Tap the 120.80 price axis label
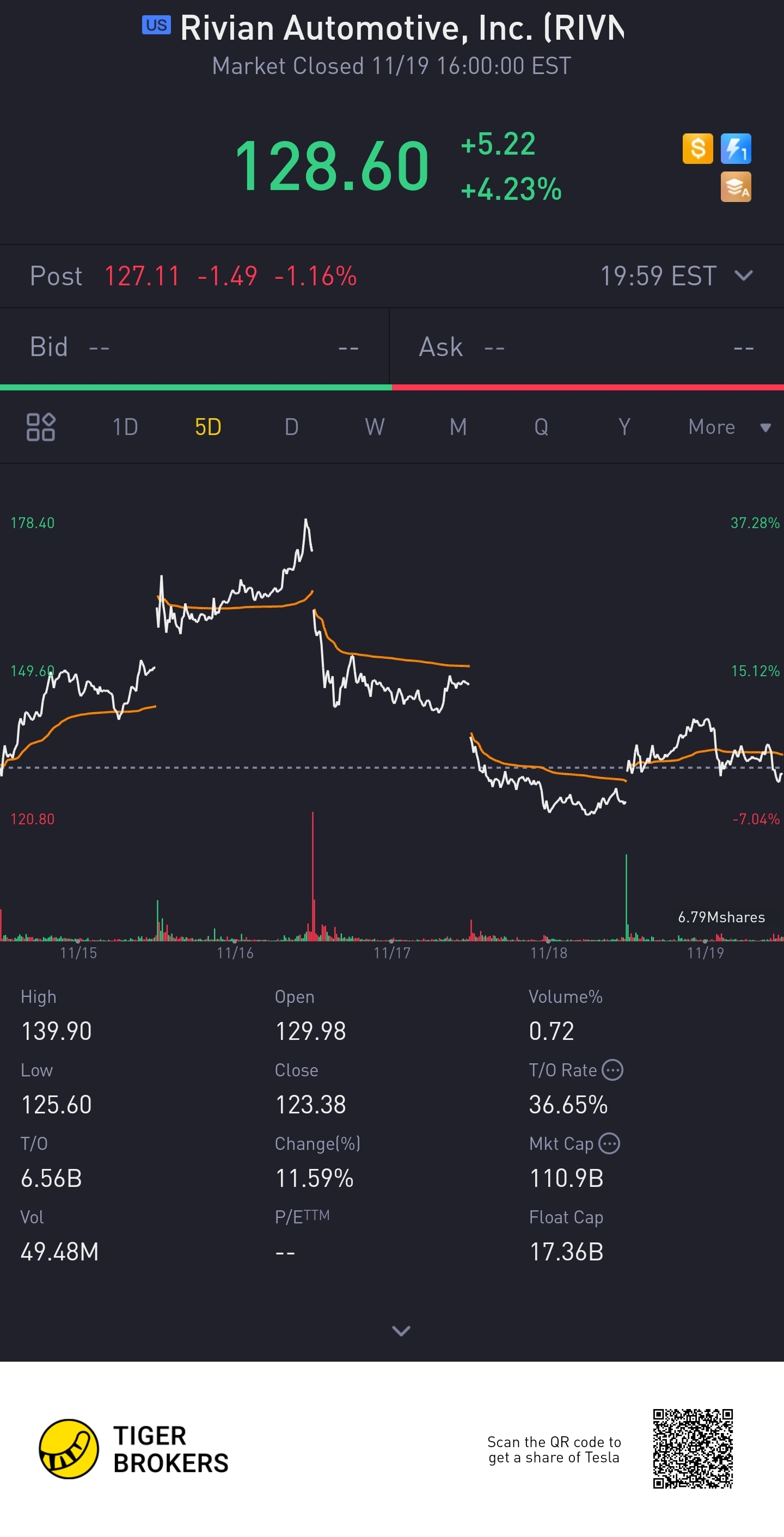The height and width of the screenshot is (1537, 784). [x=32, y=819]
